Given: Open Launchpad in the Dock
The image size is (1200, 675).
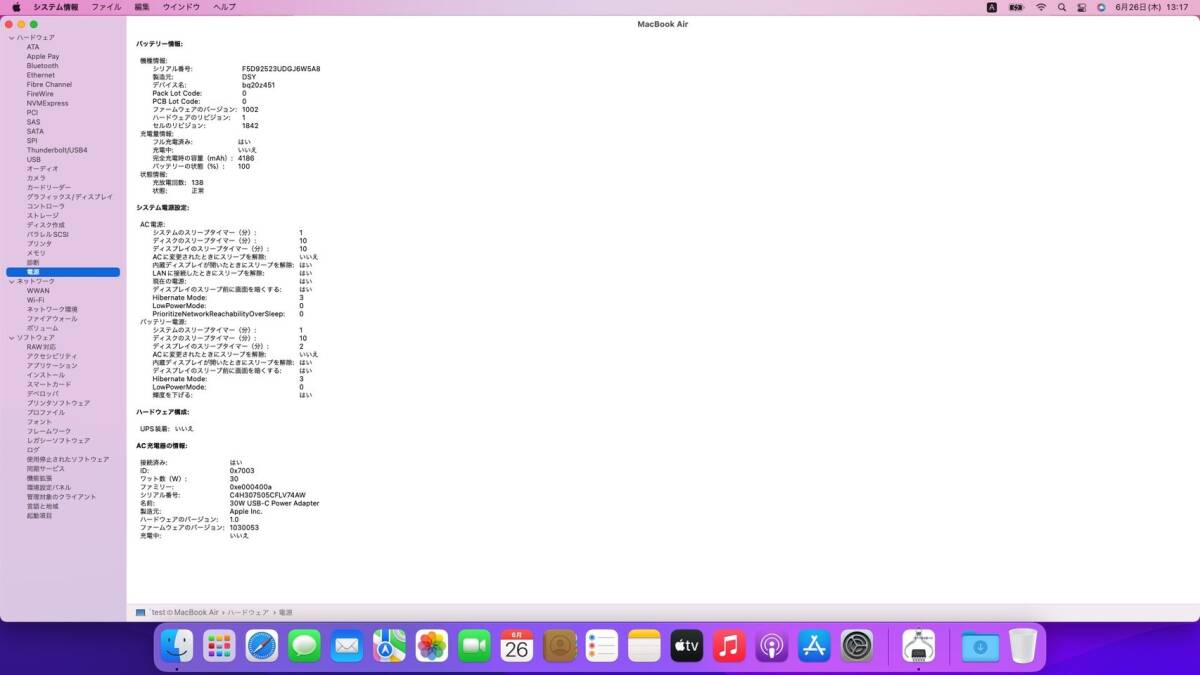Looking at the screenshot, I should (218, 647).
